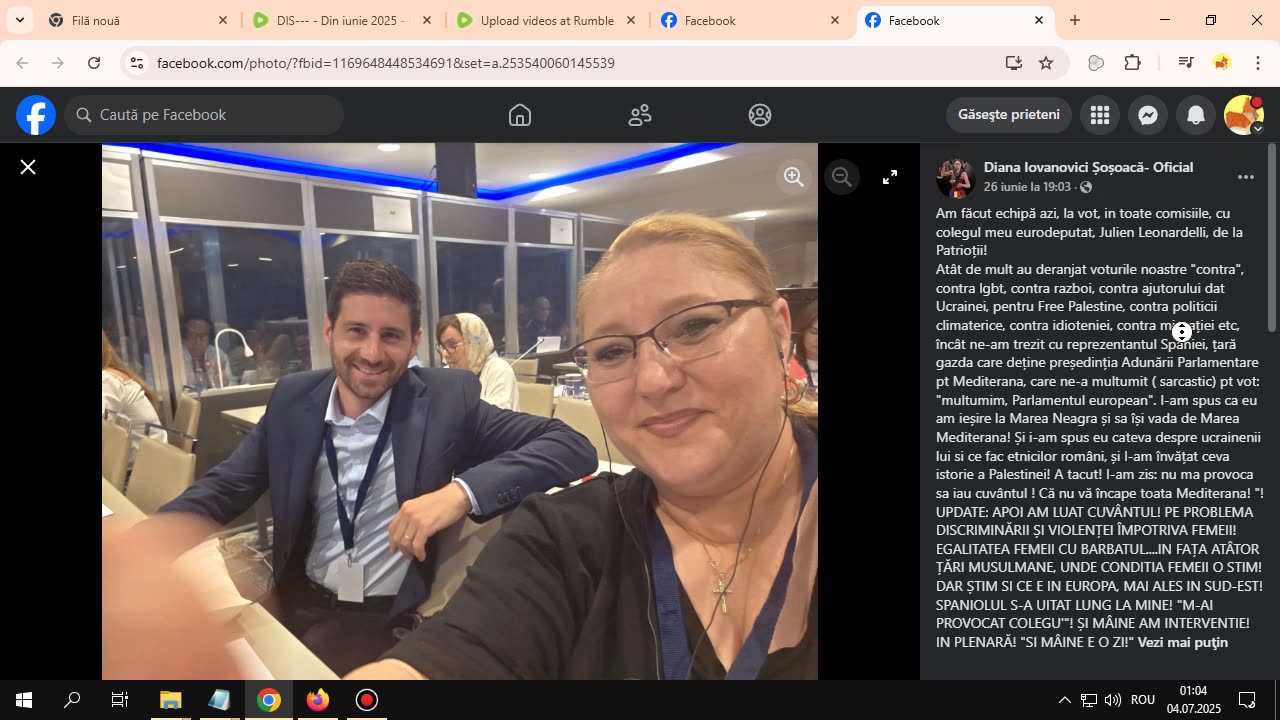1280x720 pixels.
Task: Open Diana Iovanovici Șoșoacă- Oficial page link
Action: click(x=1088, y=167)
